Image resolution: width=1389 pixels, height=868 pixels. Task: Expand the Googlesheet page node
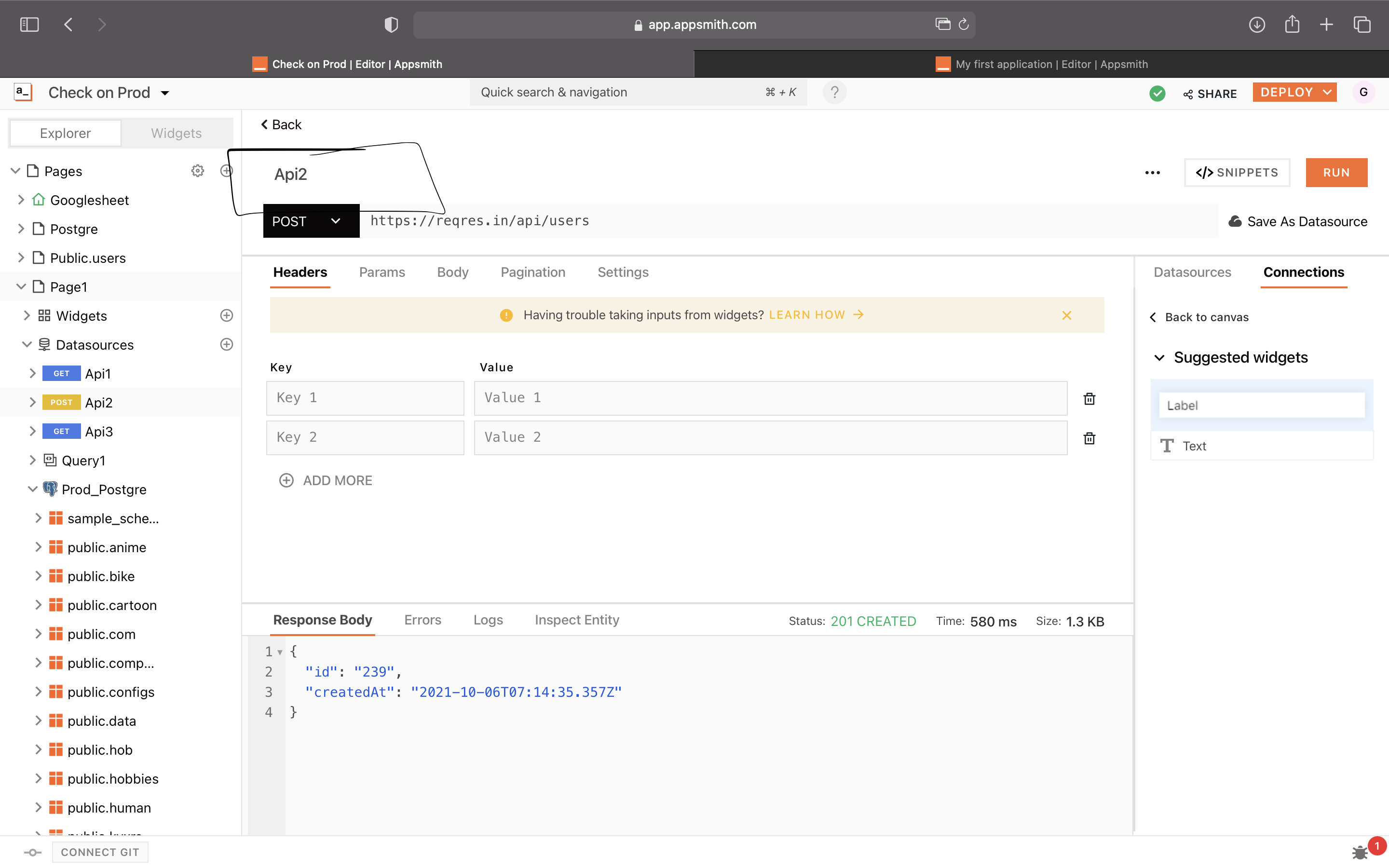pos(21,200)
